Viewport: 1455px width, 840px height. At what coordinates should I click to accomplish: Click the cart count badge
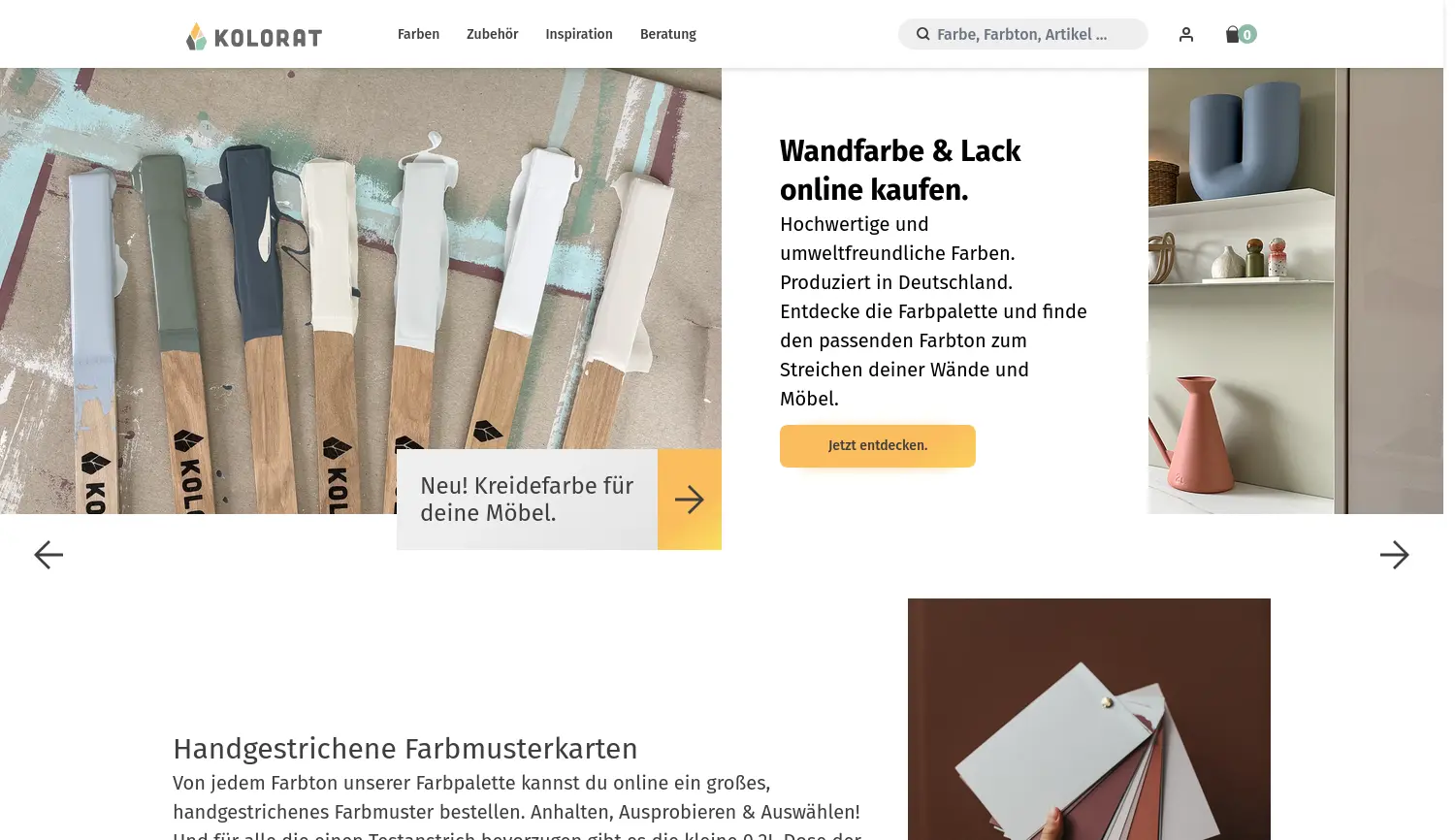coord(1247,34)
